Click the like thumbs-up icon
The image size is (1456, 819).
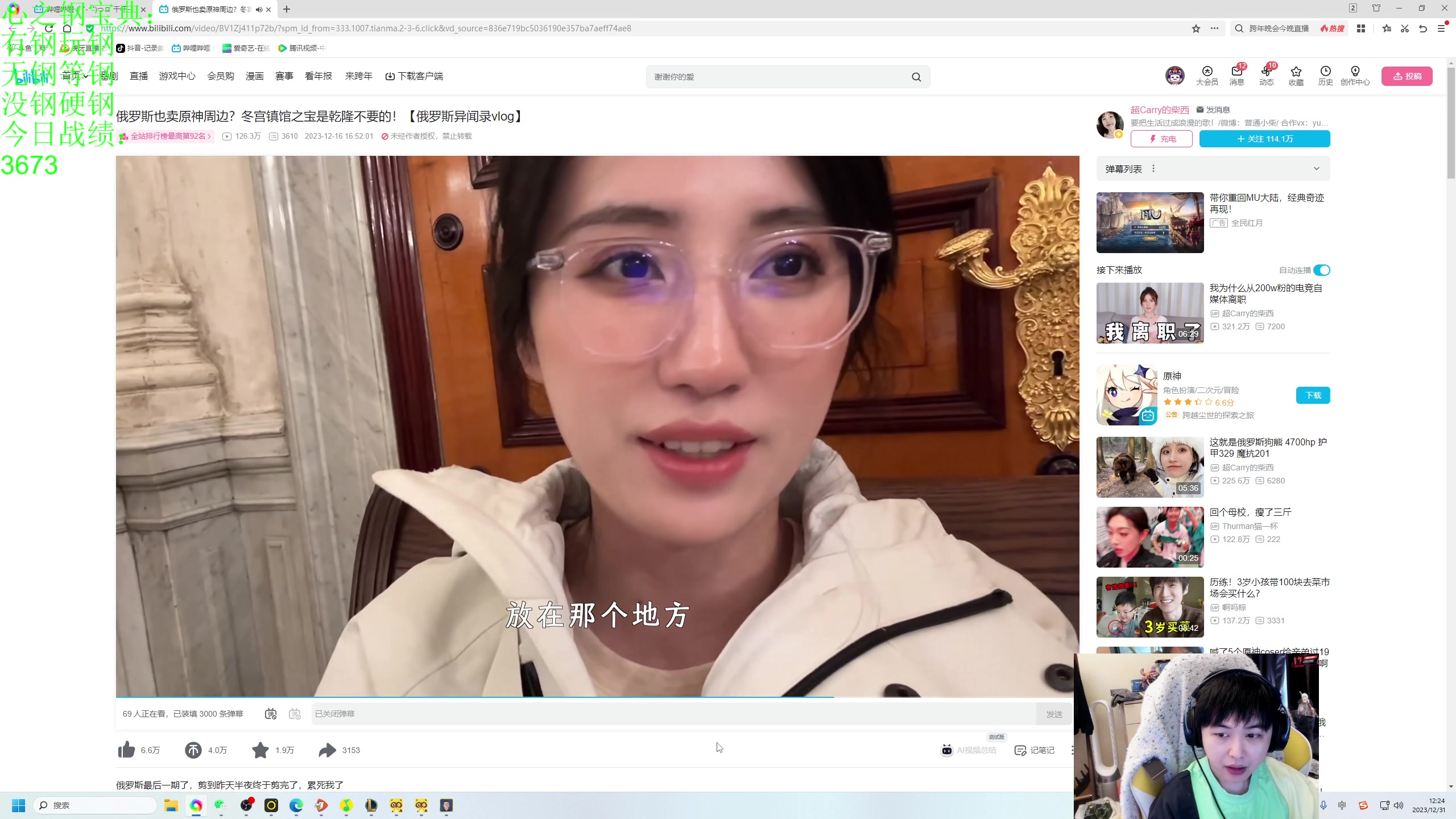click(x=126, y=750)
